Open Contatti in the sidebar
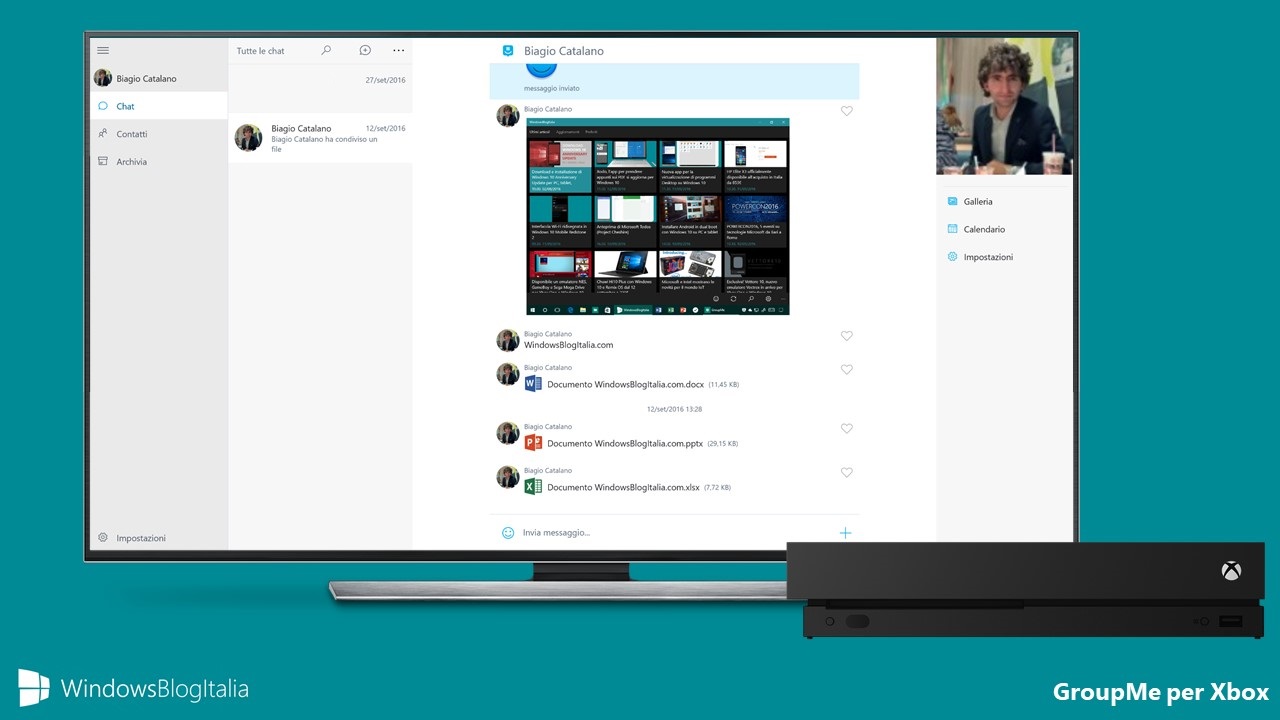1280x720 pixels. coord(159,134)
